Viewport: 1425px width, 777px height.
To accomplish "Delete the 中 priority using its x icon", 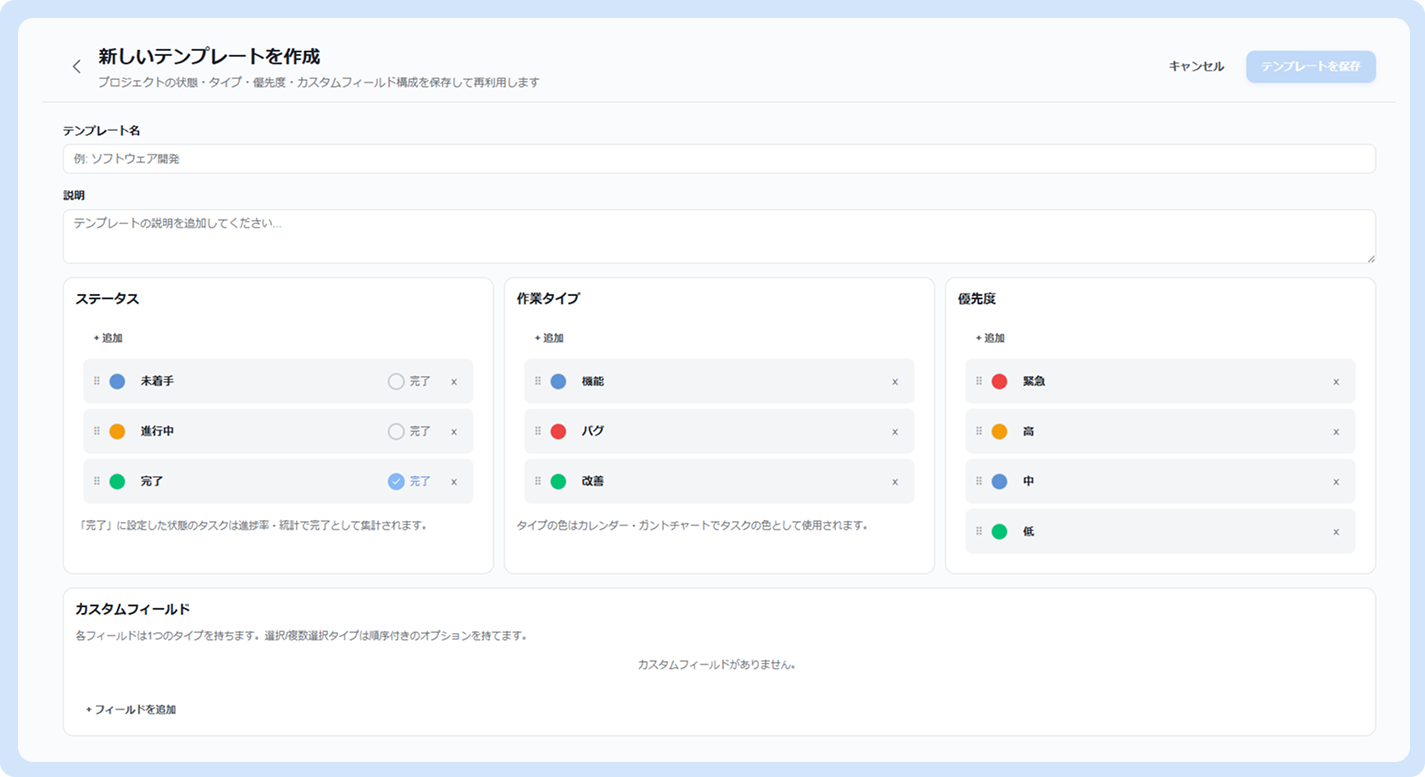I will [1336, 481].
